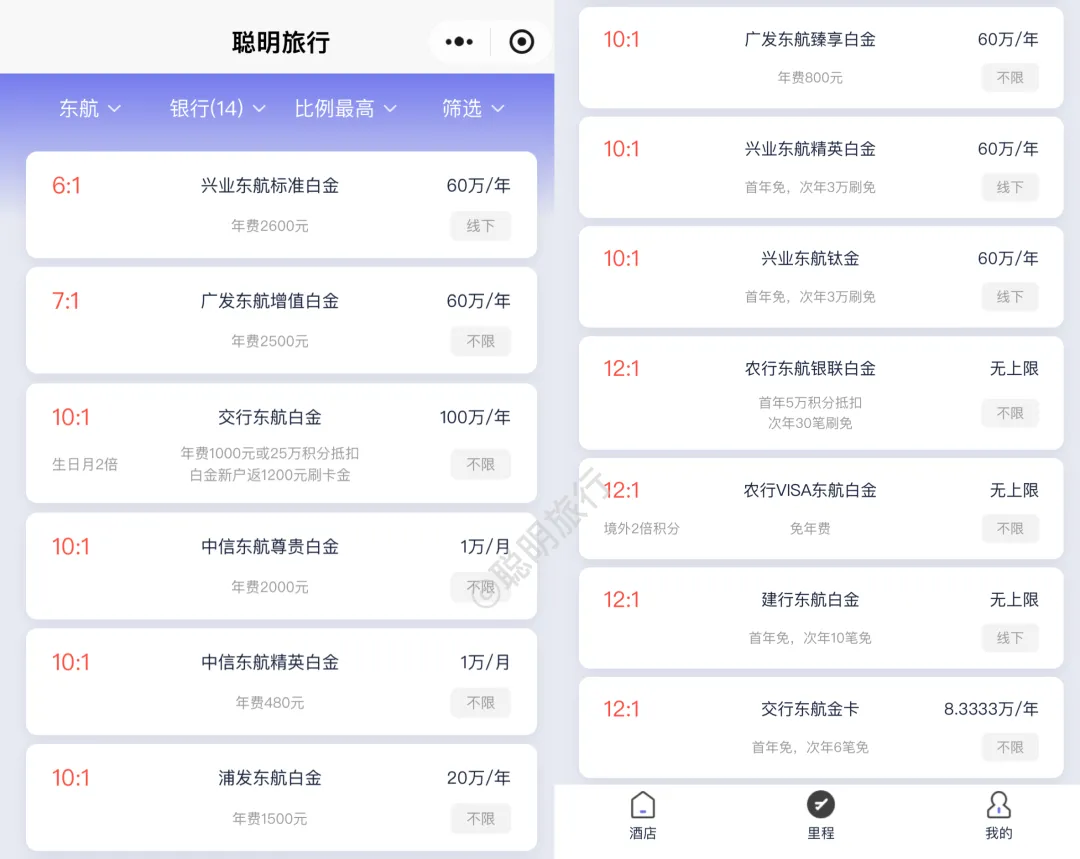Tap 线下 tag on 兴业东航钛金 card
Viewport: 1080px width, 859px height.
click(1010, 297)
